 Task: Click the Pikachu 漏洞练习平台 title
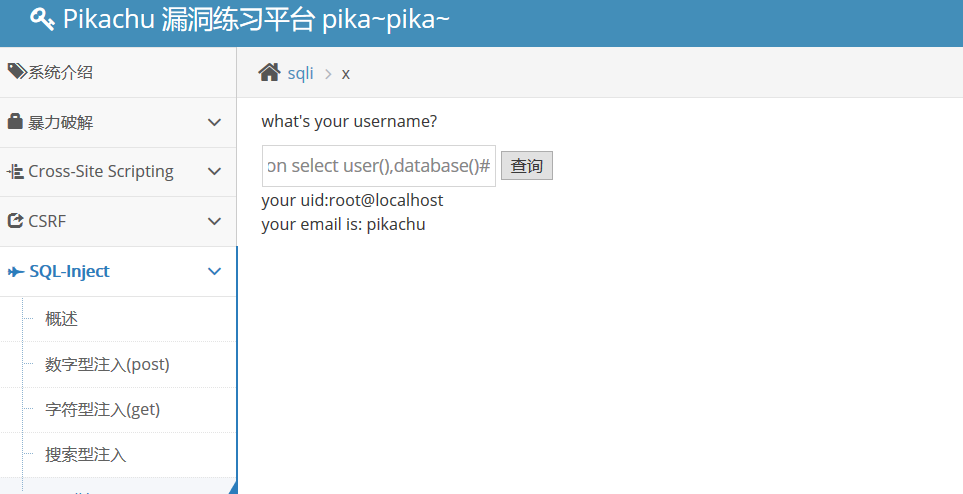coord(257,20)
